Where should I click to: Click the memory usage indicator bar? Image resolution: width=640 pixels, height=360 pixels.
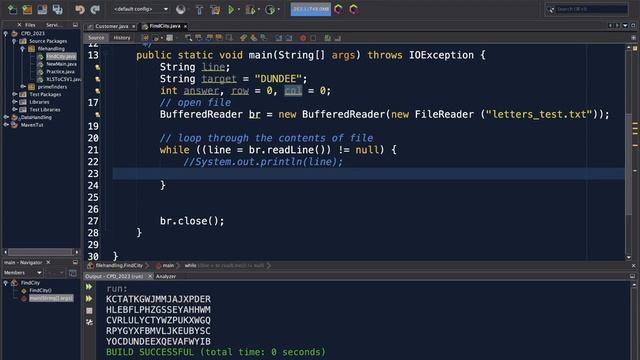(x=311, y=9)
